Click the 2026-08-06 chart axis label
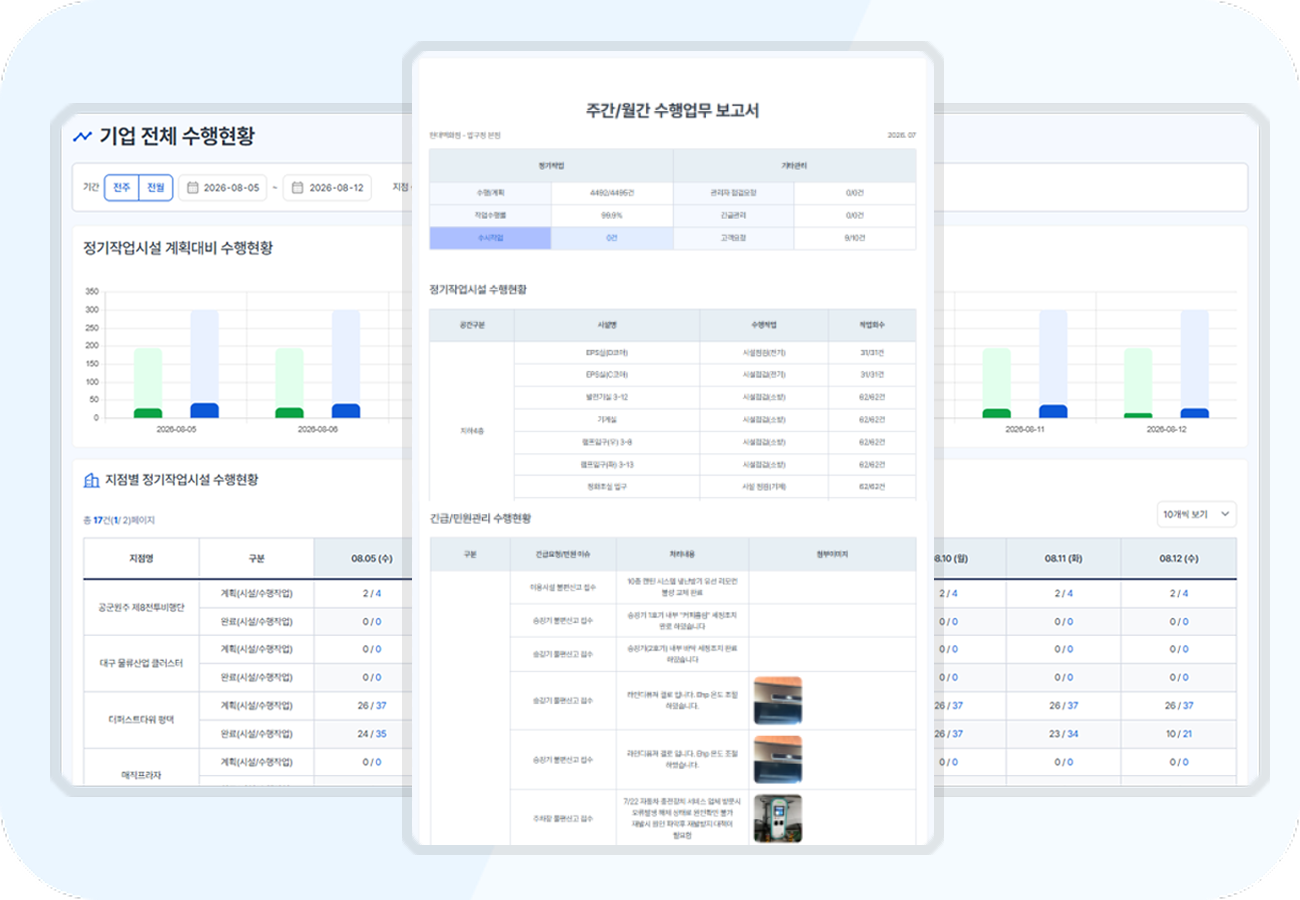 click(316, 428)
